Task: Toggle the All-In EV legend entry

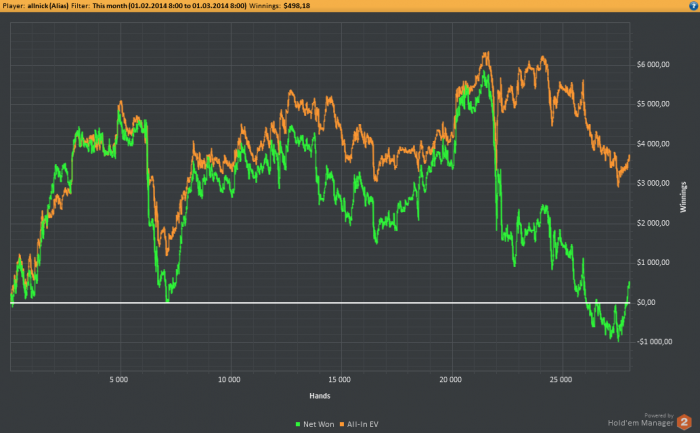Action: (x=359, y=424)
